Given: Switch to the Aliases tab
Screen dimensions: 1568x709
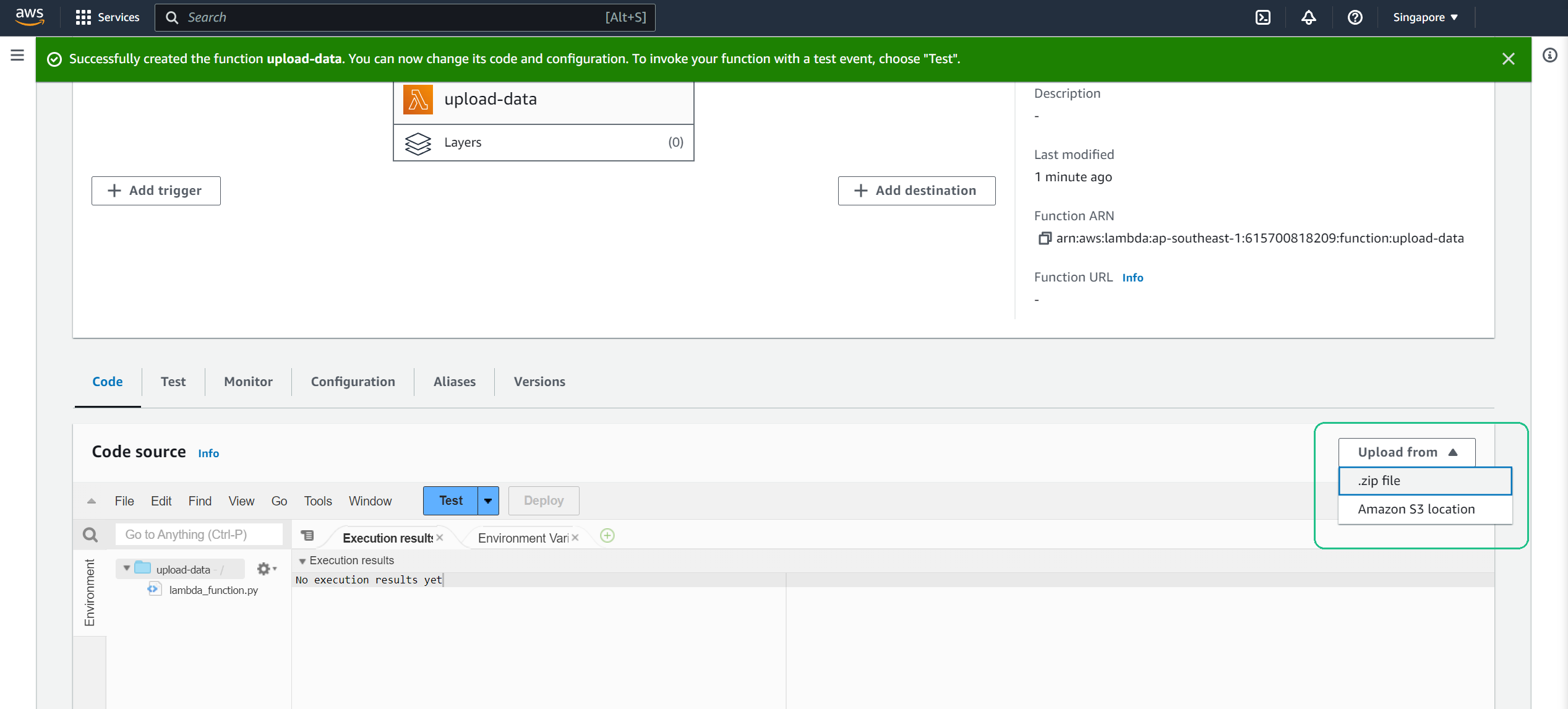Looking at the screenshot, I should click(x=454, y=382).
